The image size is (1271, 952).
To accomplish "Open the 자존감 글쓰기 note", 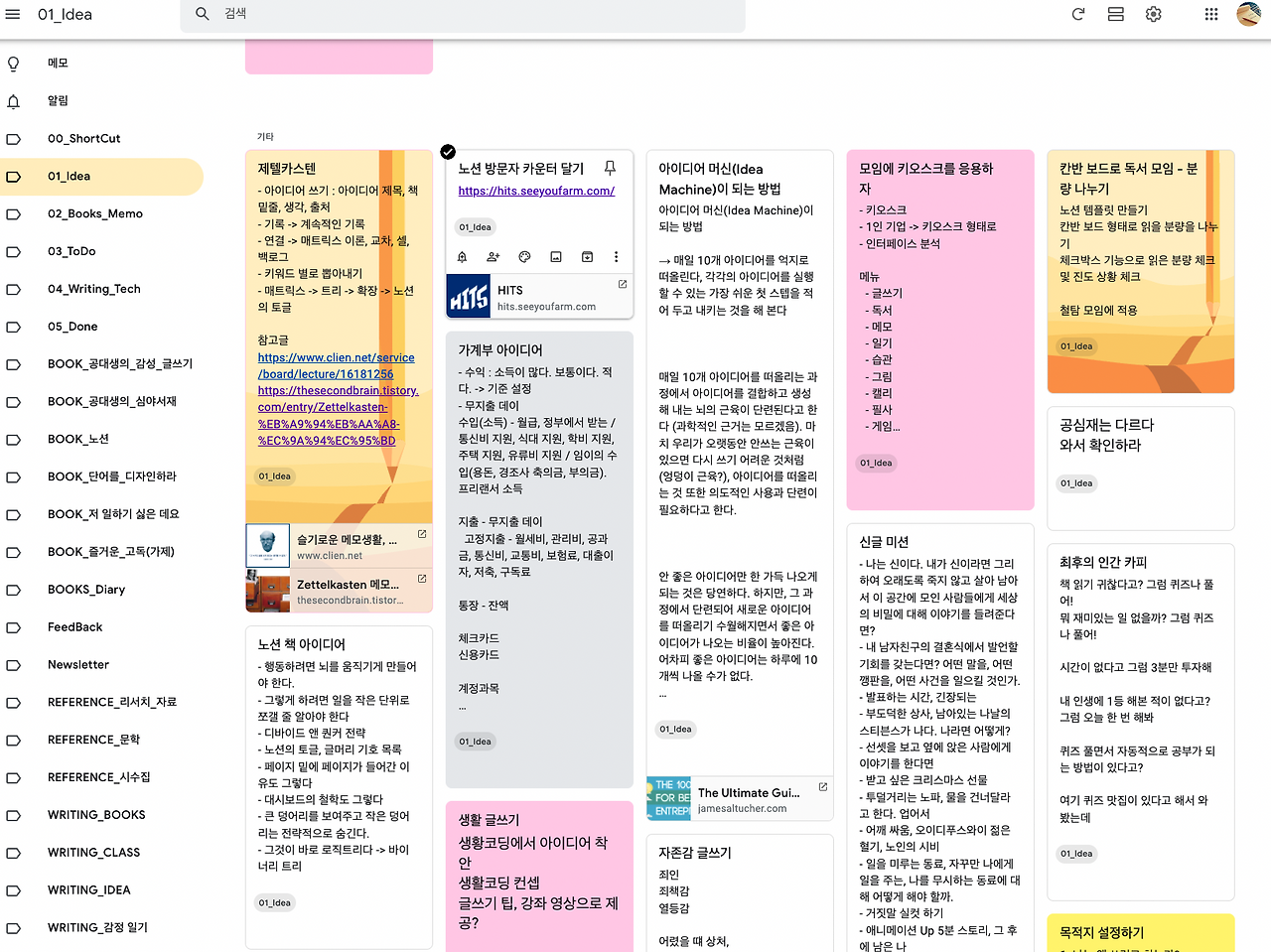I will [740, 893].
